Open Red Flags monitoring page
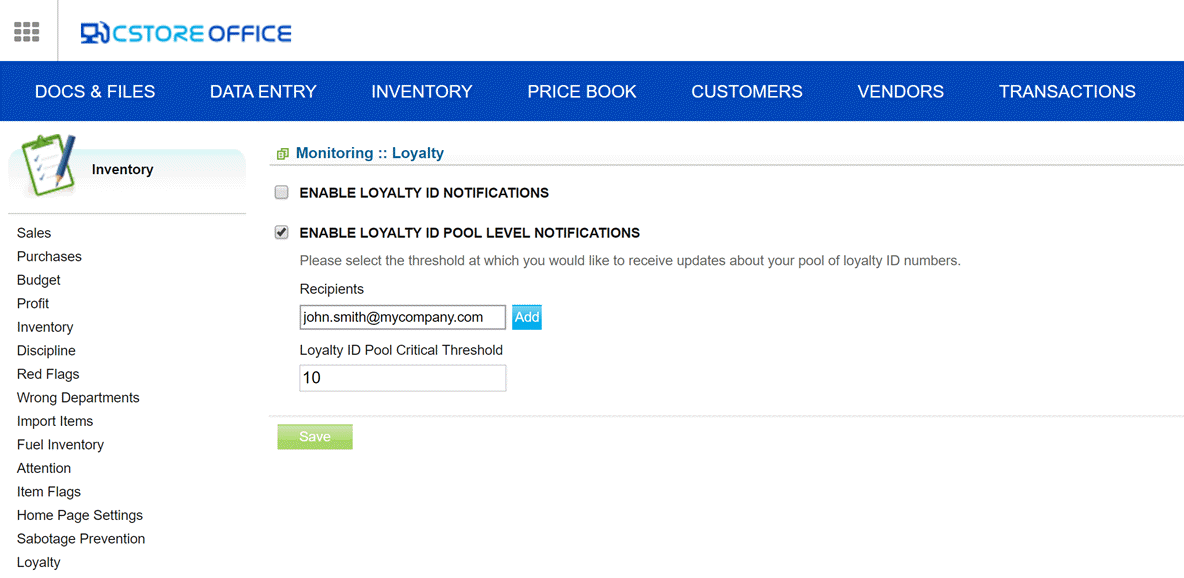The height and width of the screenshot is (578, 1184). [48, 374]
